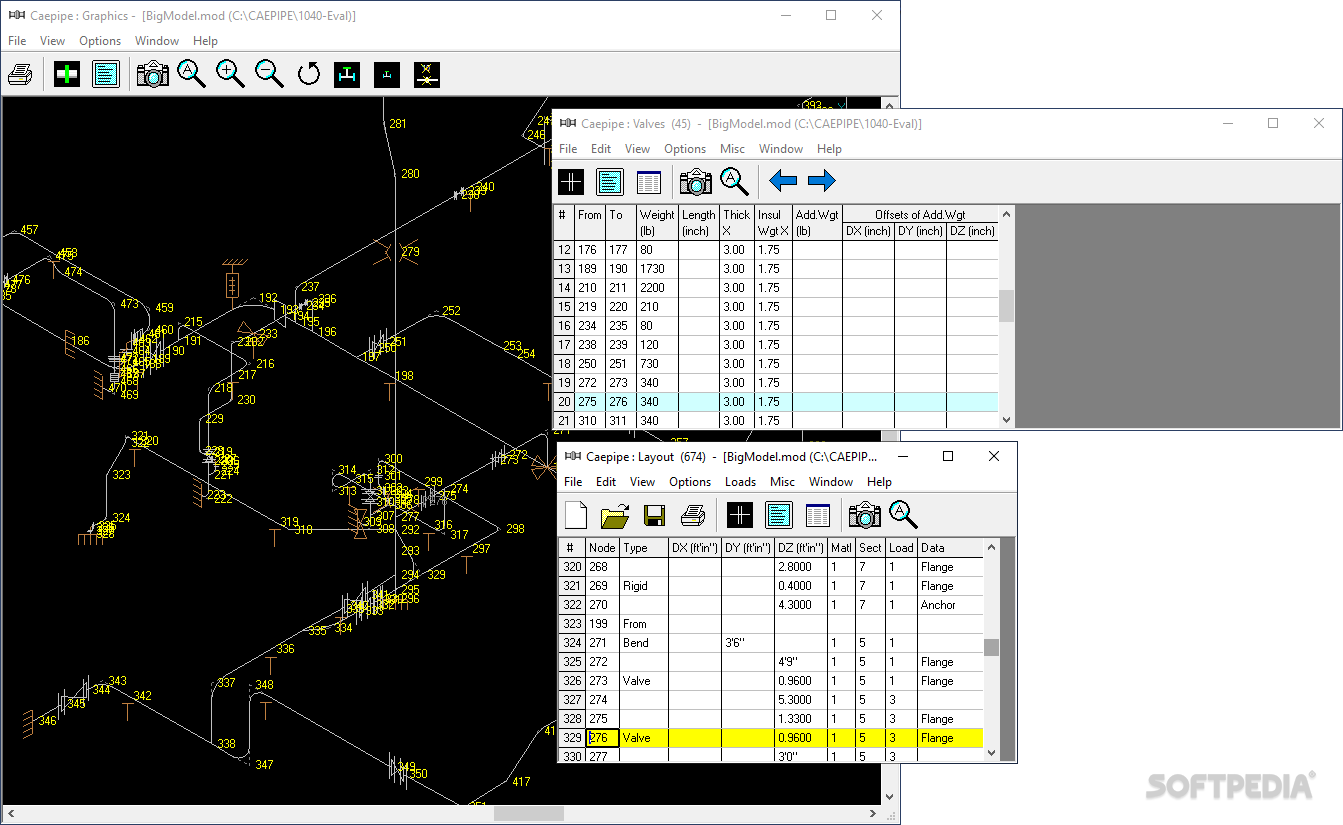Open the Misc menu in Valves window
The image size is (1343, 825).
[732, 149]
